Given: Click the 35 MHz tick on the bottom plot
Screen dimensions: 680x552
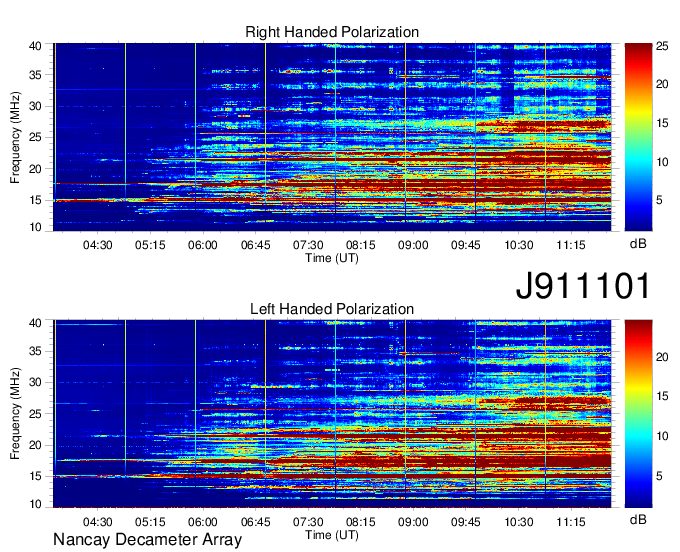Looking at the screenshot, I should tap(35, 351).
